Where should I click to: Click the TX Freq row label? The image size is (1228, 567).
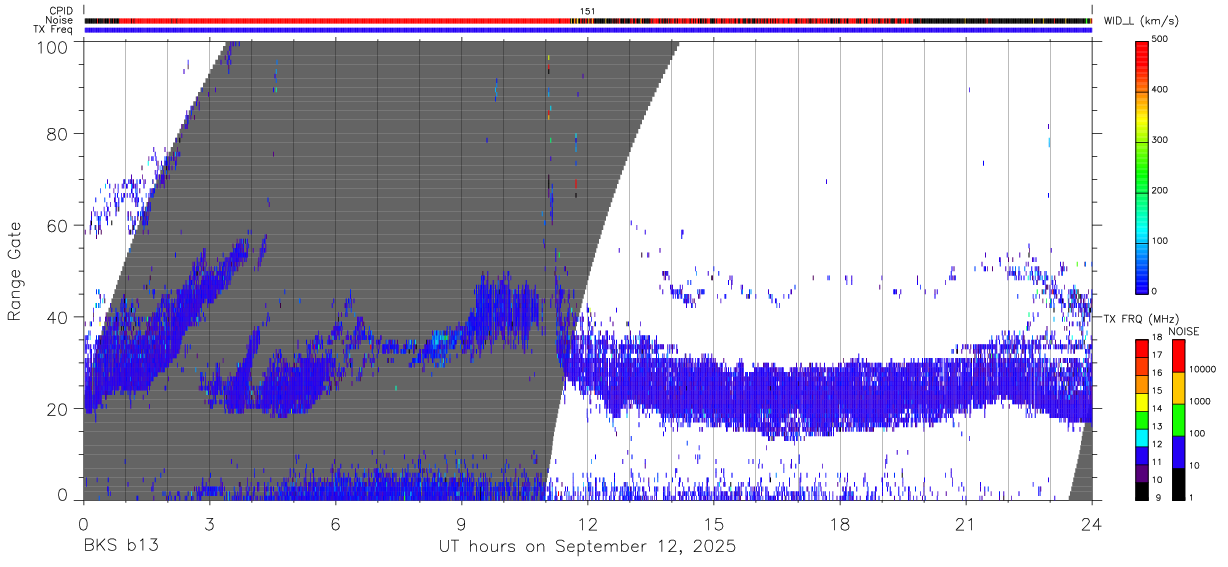[x=53, y=30]
